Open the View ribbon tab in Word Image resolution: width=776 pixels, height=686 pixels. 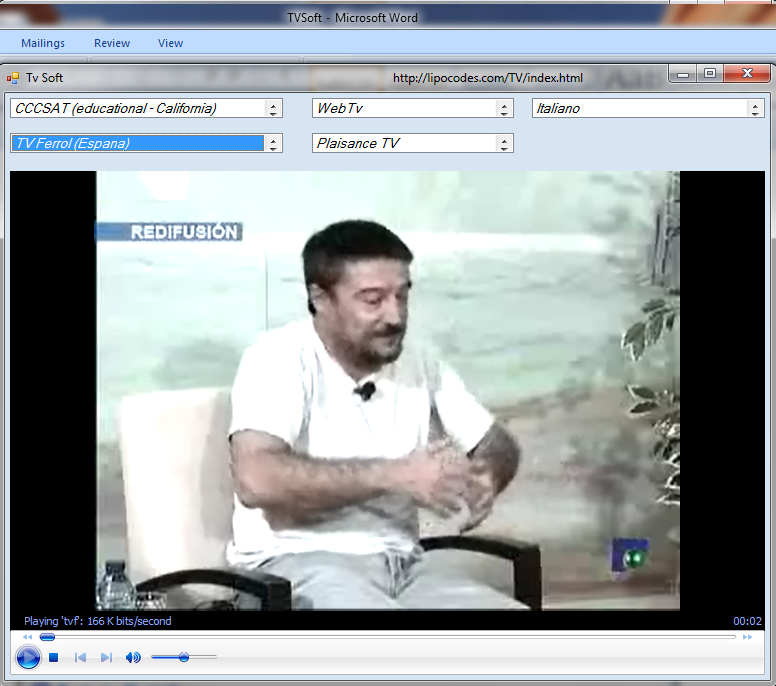point(170,43)
